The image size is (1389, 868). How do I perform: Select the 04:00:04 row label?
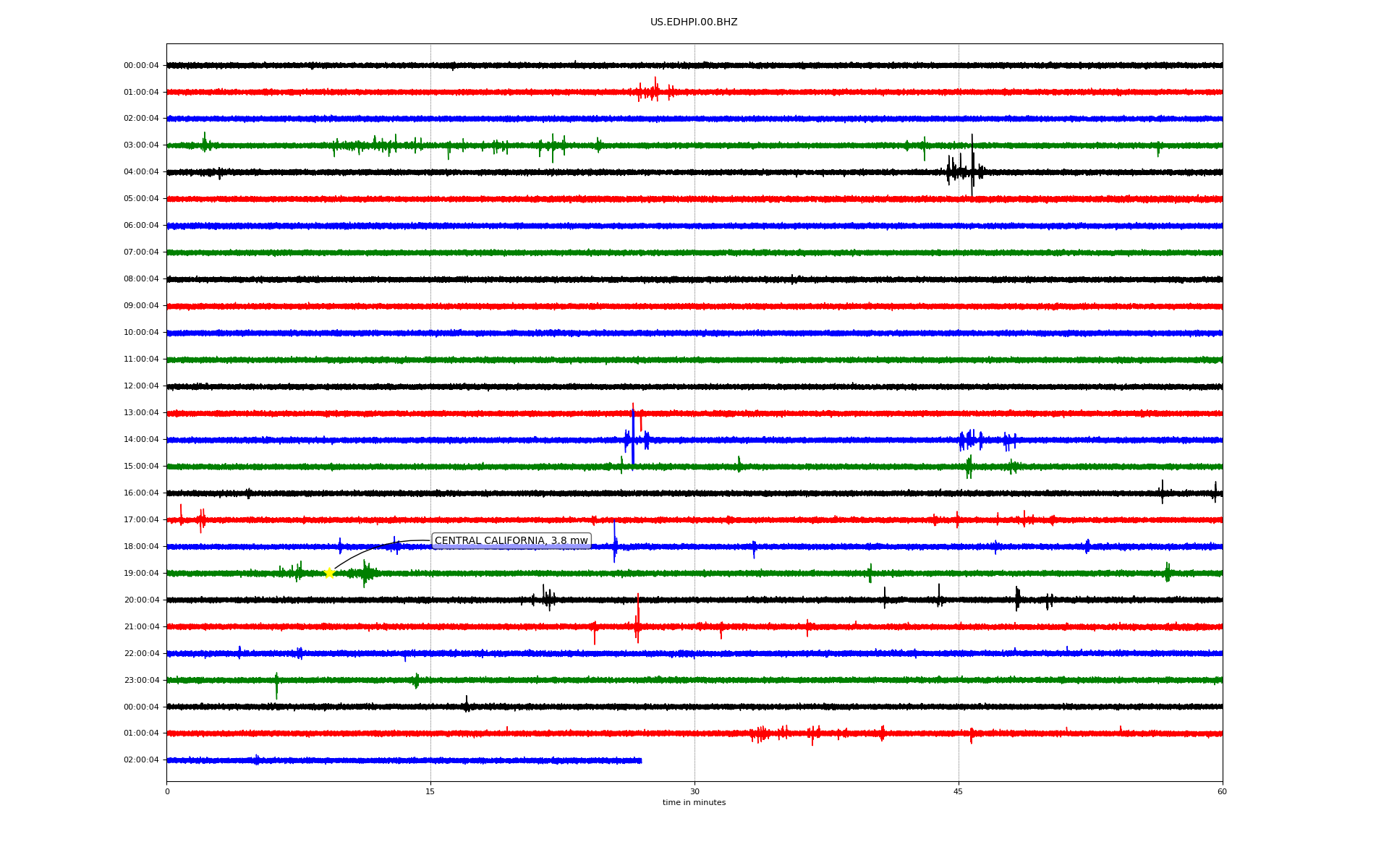coord(141,171)
